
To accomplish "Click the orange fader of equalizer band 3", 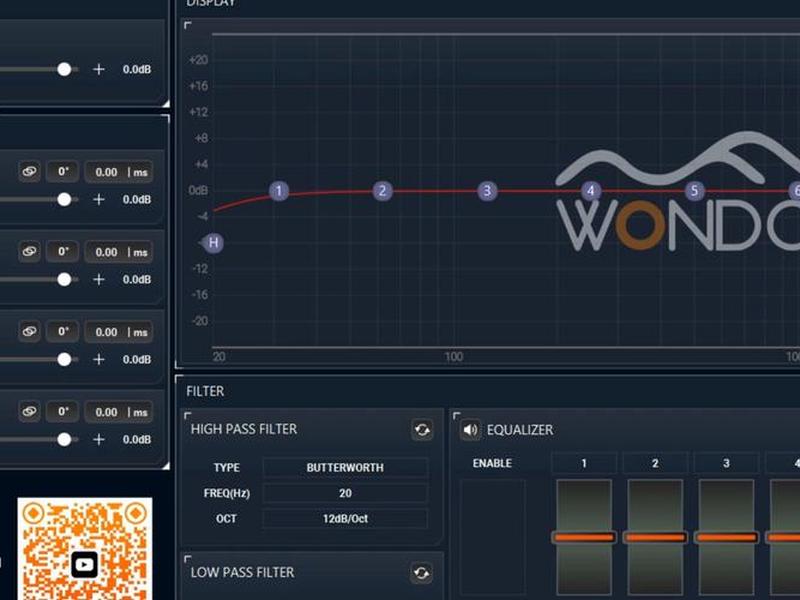I will [727, 537].
